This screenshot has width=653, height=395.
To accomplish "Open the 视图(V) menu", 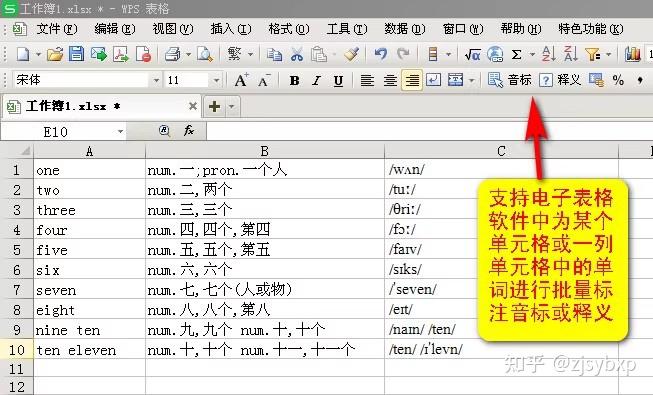I will (172, 29).
